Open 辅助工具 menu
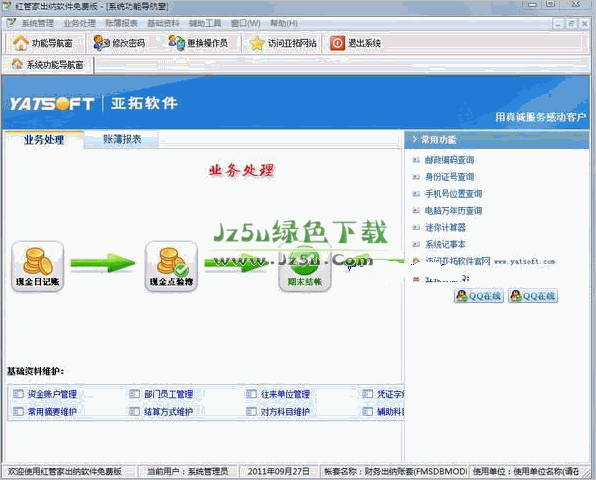Image resolution: width=596 pixels, height=480 pixels. pyautogui.click(x=205, y=23)
